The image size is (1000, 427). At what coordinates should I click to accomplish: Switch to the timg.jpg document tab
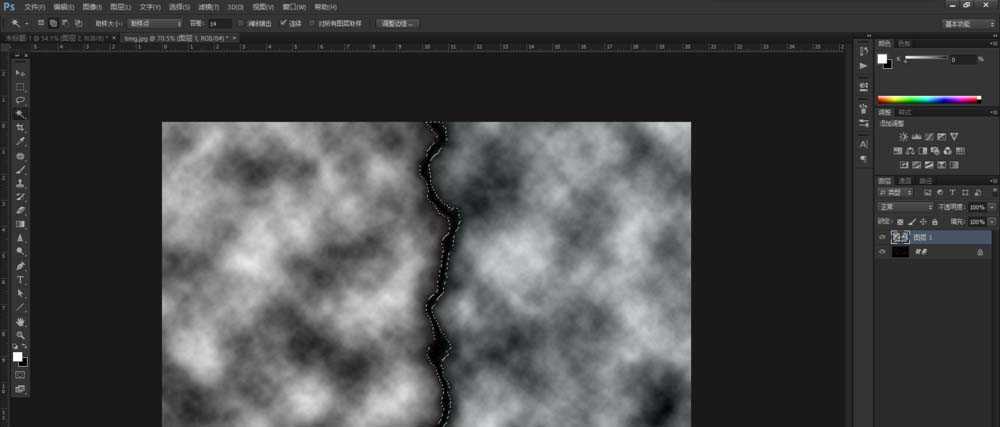point(175,38)
